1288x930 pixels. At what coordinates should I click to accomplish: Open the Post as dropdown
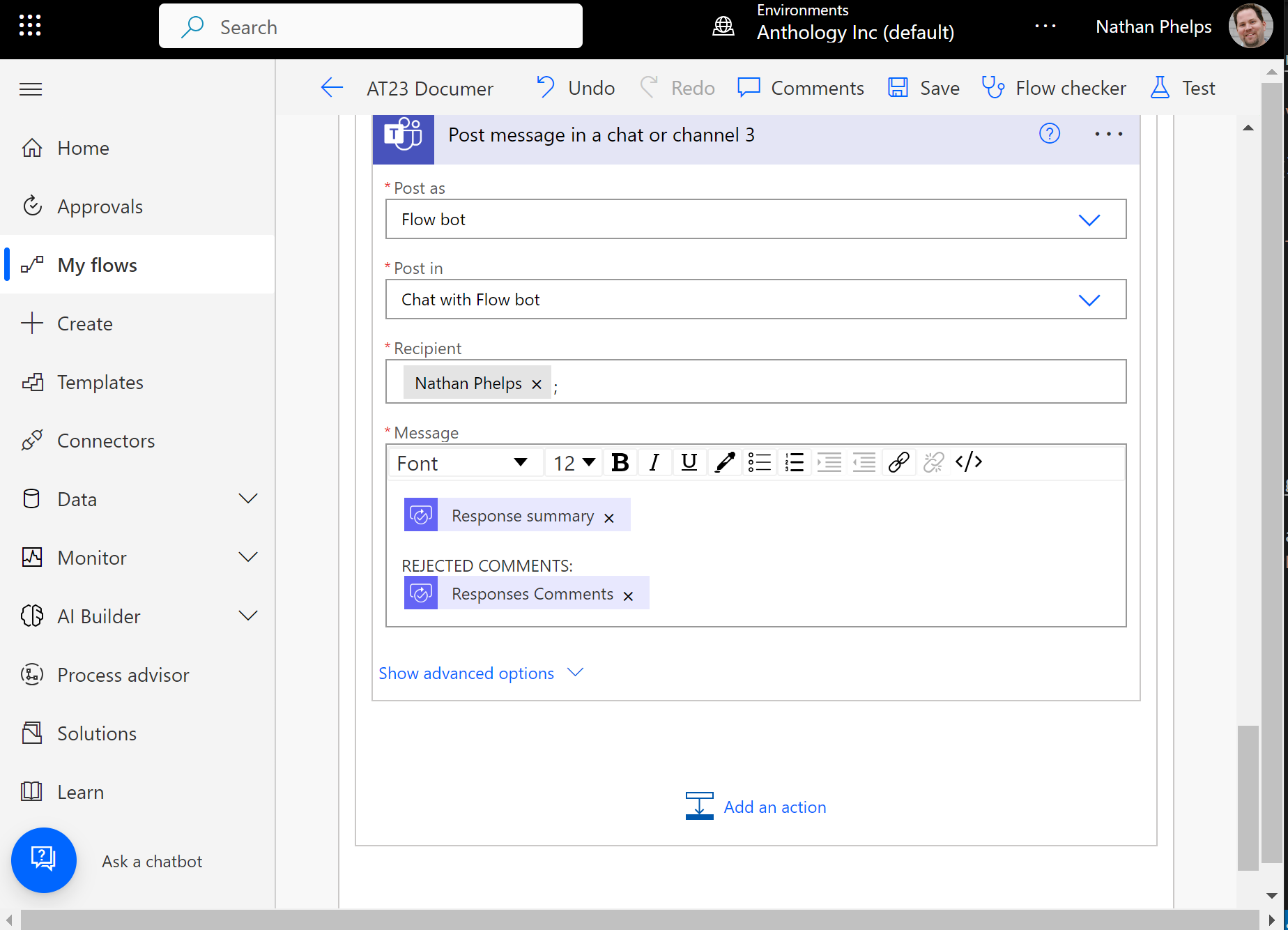coord(756,220)
